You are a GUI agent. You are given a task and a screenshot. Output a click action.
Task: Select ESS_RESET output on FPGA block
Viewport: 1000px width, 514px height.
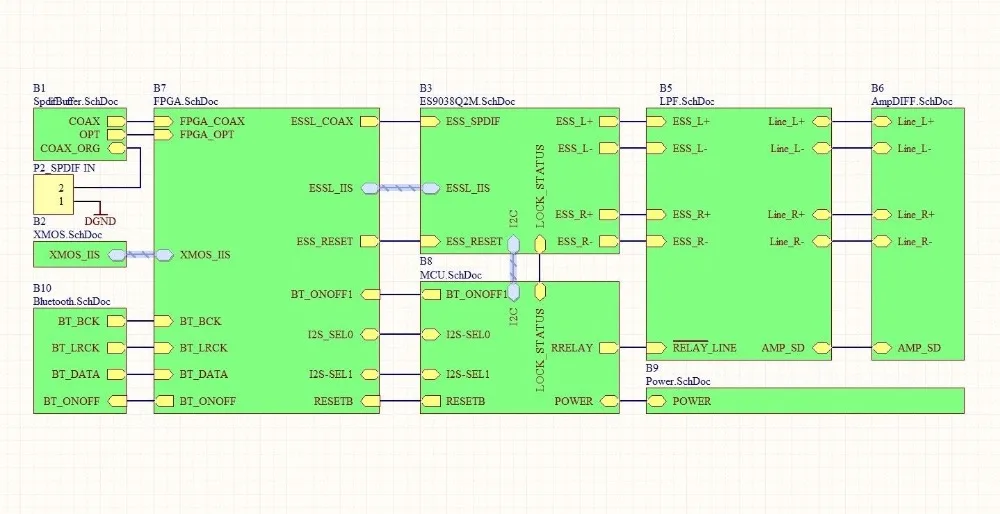point(370,241)
